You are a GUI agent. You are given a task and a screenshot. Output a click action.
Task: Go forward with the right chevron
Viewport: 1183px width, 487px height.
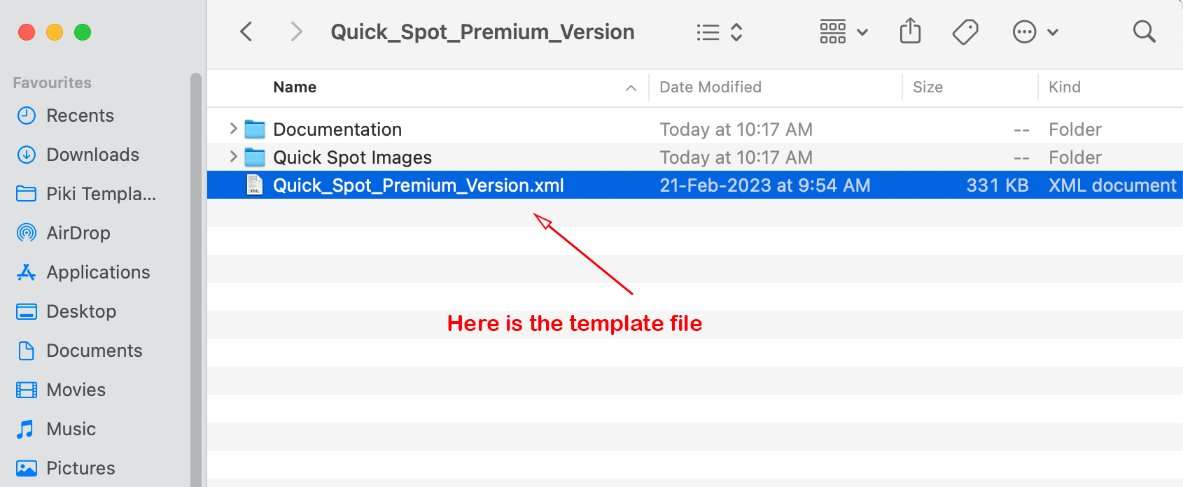(297, 32)
